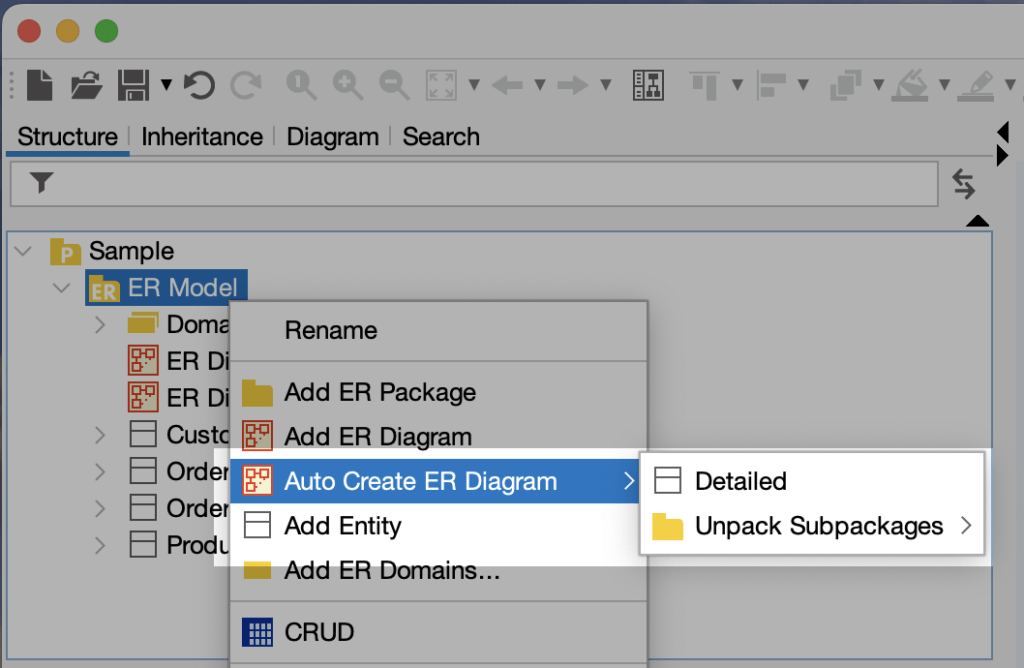The width and height of the screenshot is (1024, 668).
Task: Save the current project
Action: [x=135, y=86]
